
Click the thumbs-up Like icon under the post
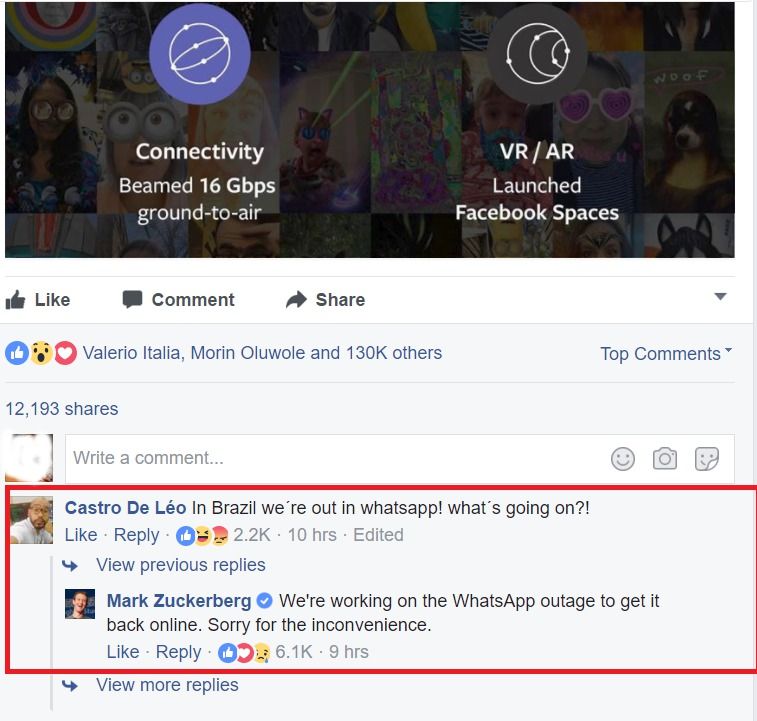tap(15, 300)
